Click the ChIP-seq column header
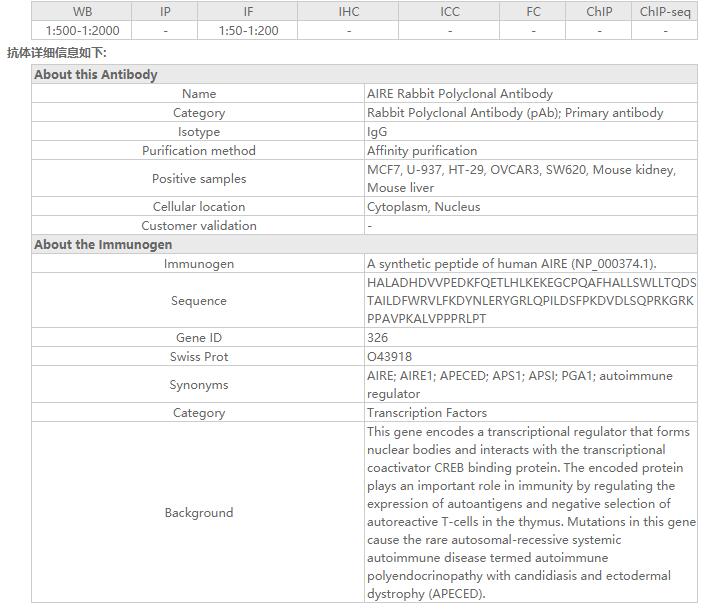 [x=664, y=12]
